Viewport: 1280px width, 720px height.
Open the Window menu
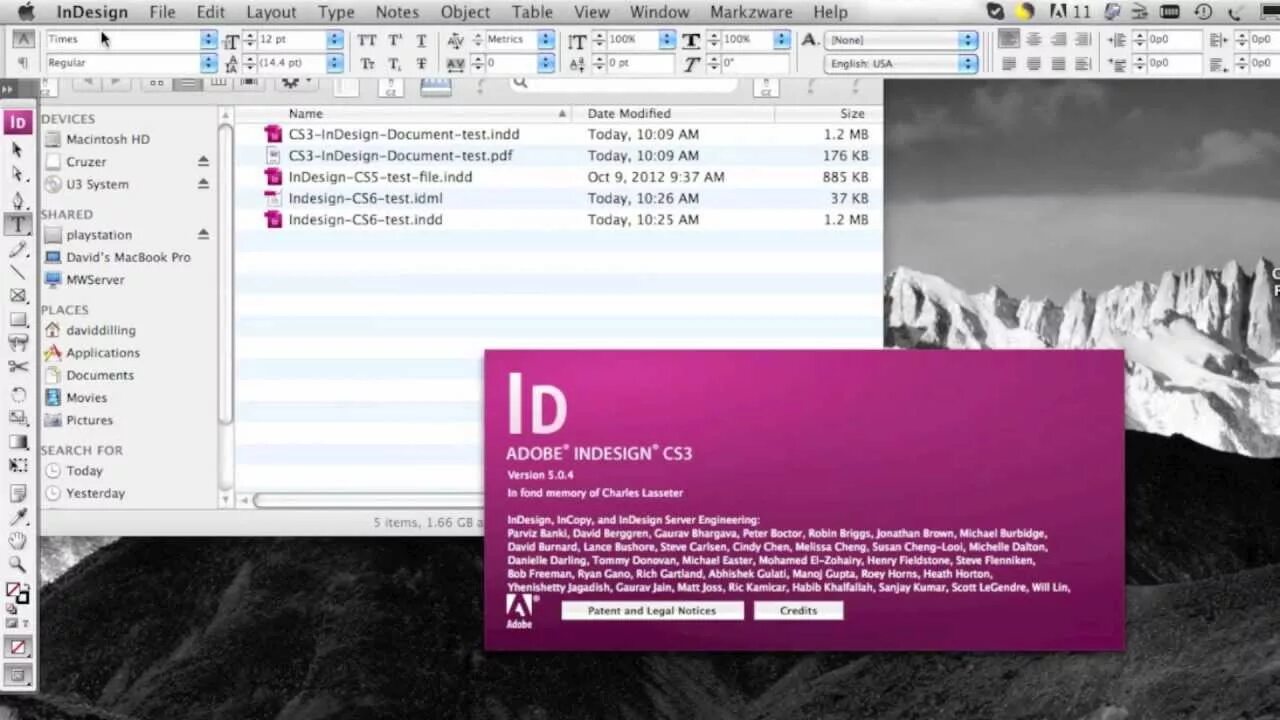tap(659, 12)
